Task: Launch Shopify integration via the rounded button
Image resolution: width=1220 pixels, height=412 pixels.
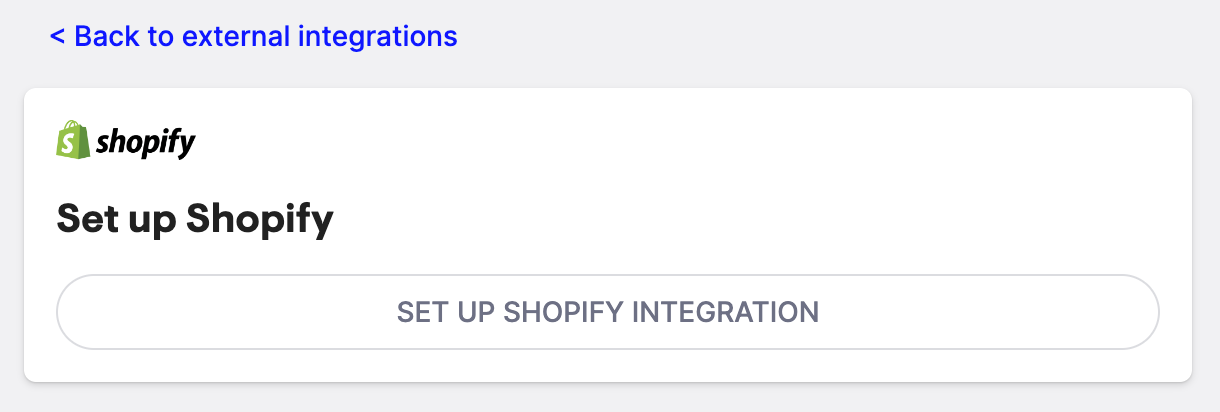Action: [608, 312]
